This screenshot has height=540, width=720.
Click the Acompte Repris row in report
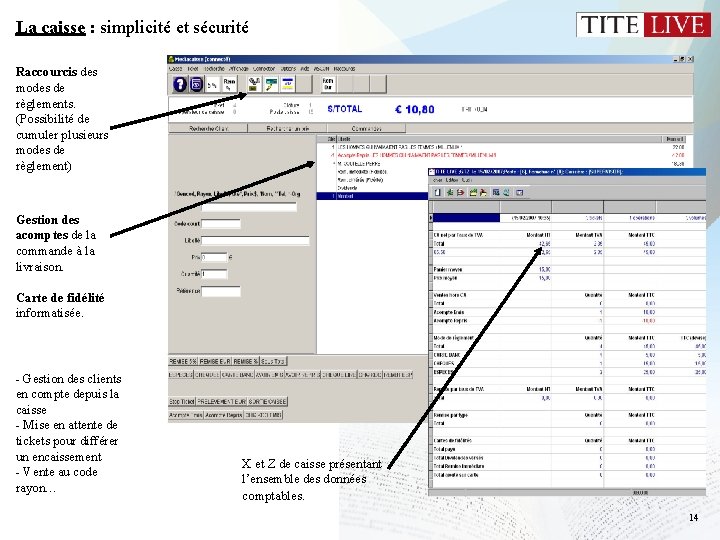[568, 321]
